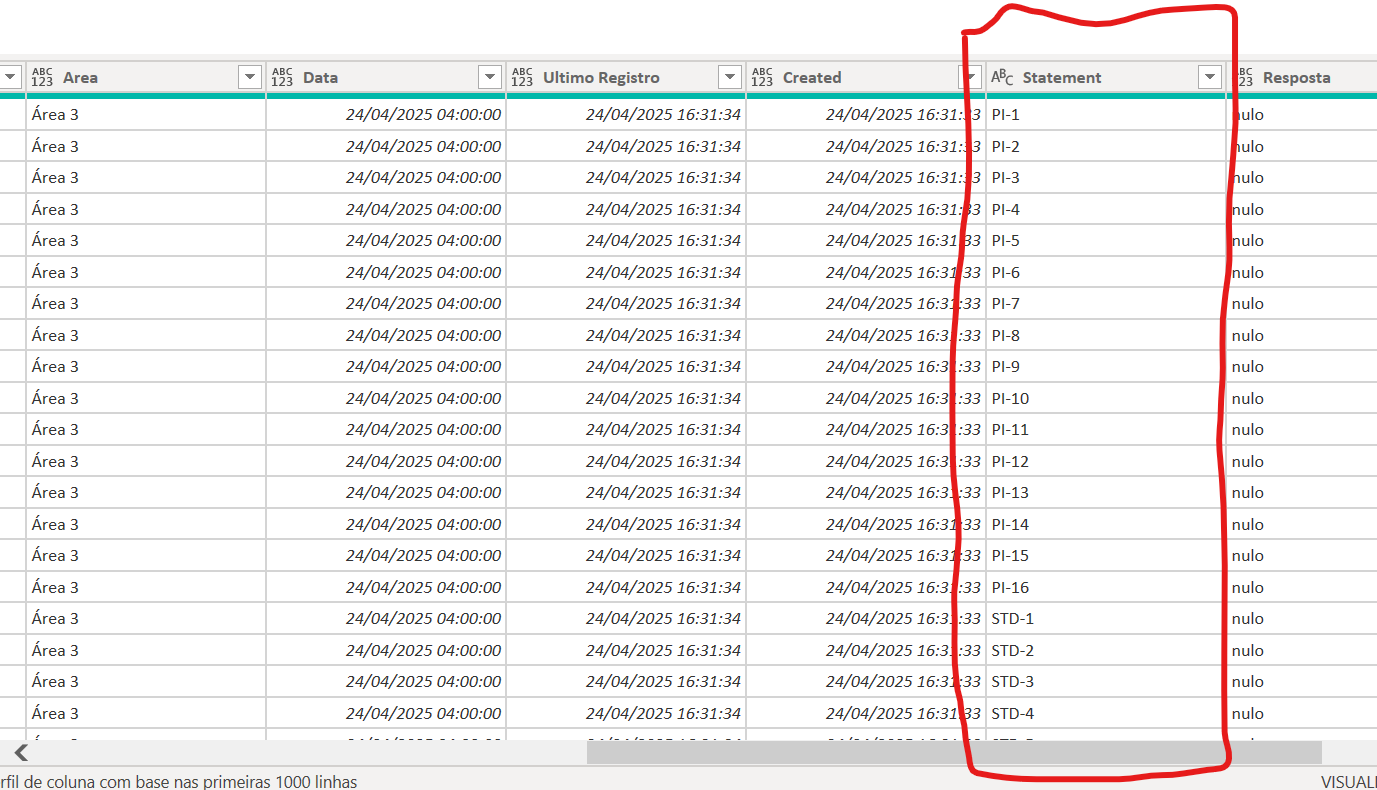Select the STD-4 Statement cell
Screen dimensions: 1377x790
(x=1106, y=713)
